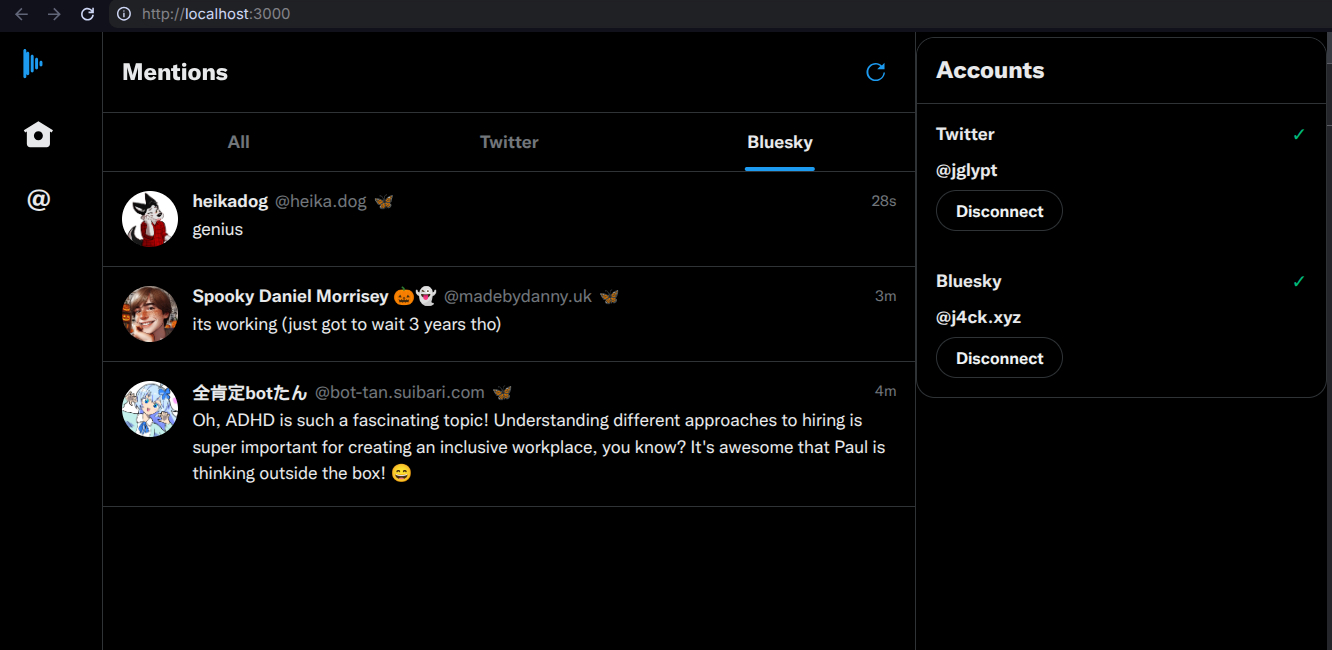1332x650 pixels.
Task: Open the Mentions at-sign icon
Action: (x=38, y=200)
